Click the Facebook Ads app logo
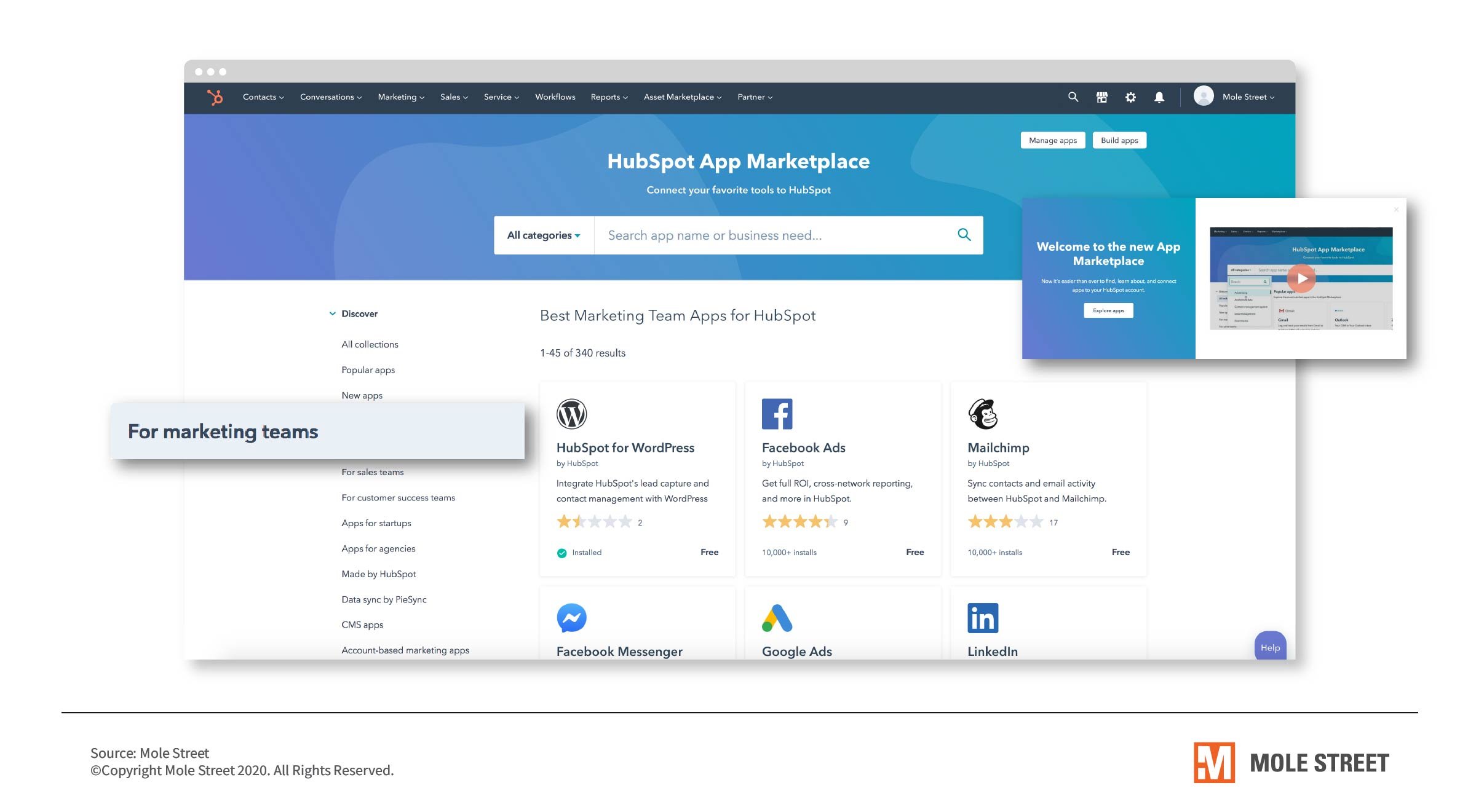Screen dimensions: 1476x812 click(777, 414)
